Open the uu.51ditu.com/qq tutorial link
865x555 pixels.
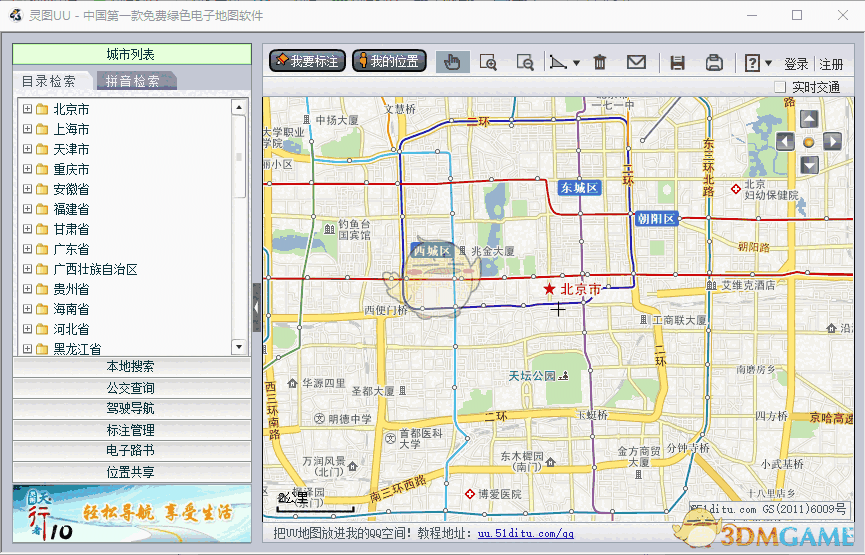point(525,534)
